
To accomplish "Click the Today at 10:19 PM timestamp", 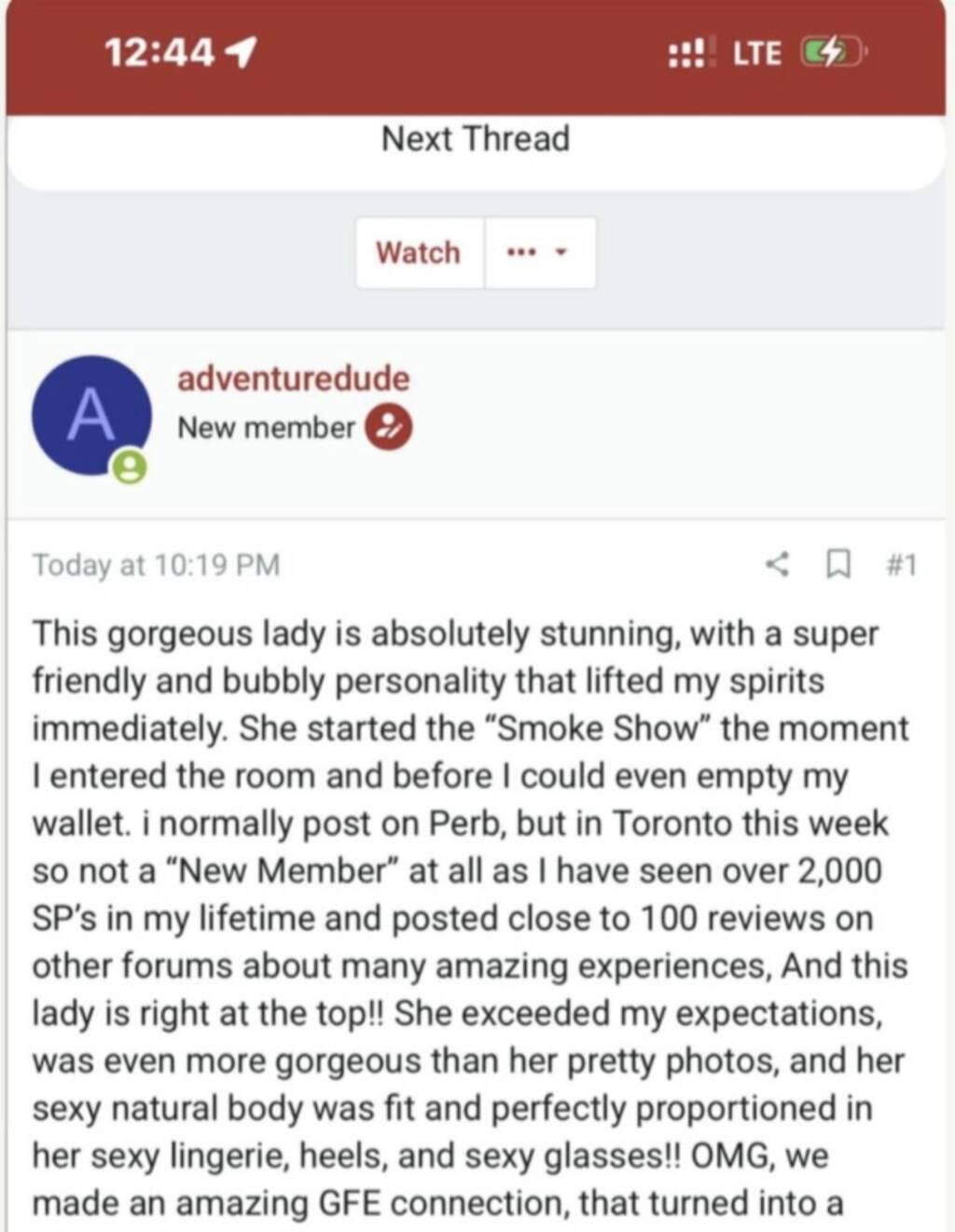I will pos(156,565).
